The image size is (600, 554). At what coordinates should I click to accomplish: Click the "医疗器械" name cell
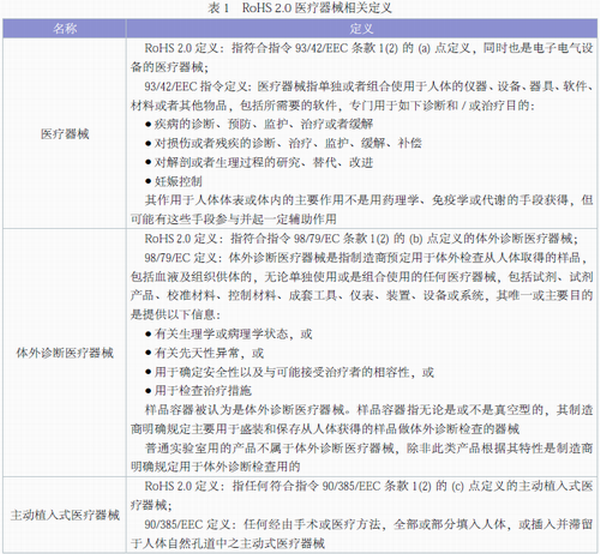click(x=64, y=133)
